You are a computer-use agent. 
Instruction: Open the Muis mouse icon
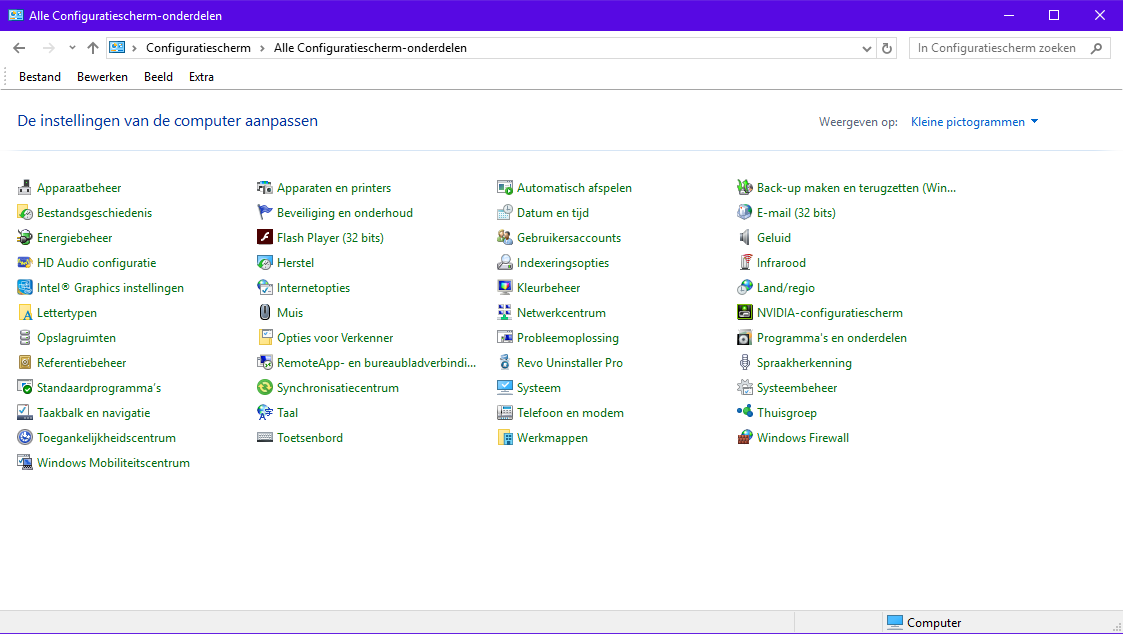coord(265,313)
